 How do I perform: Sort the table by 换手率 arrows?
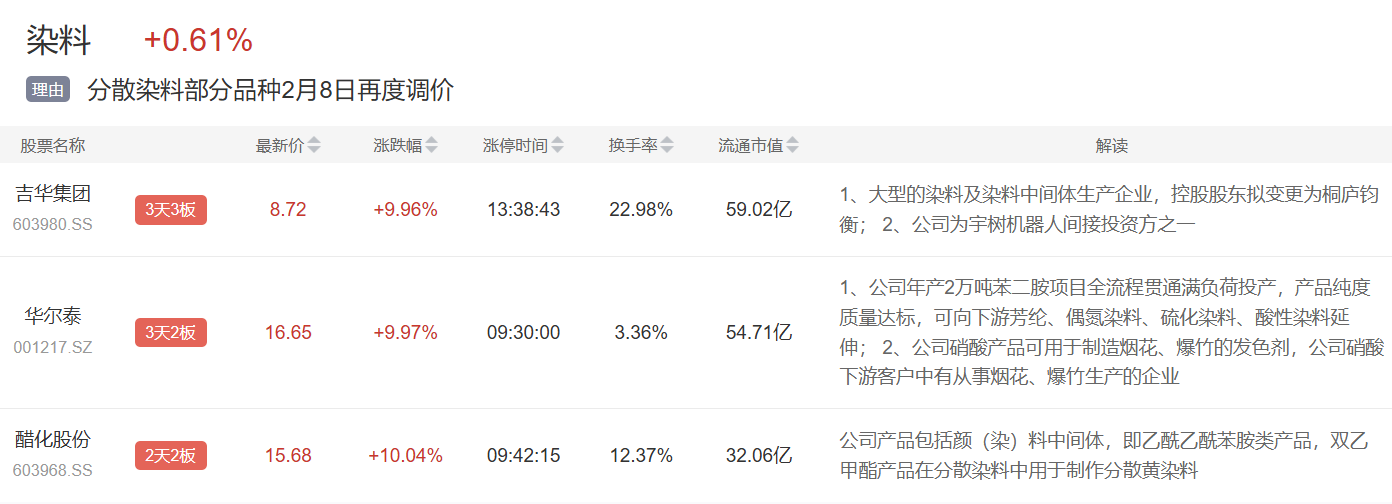tap(667, 146)
